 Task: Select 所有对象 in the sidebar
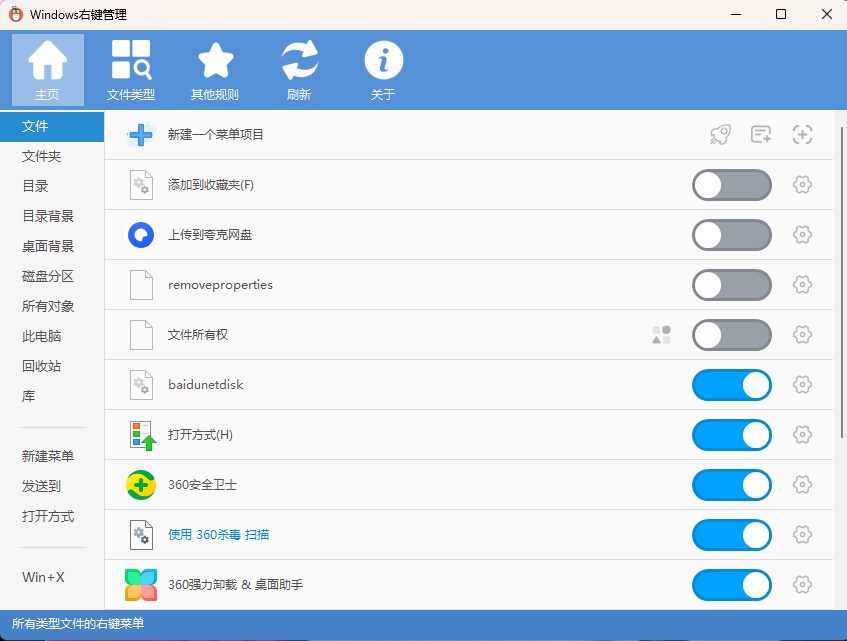click(x=52, y=306)
